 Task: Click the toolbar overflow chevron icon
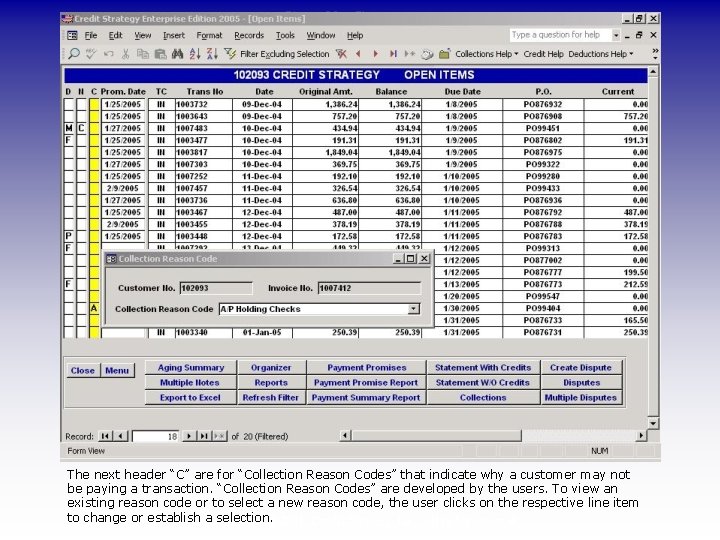[655, 53]
